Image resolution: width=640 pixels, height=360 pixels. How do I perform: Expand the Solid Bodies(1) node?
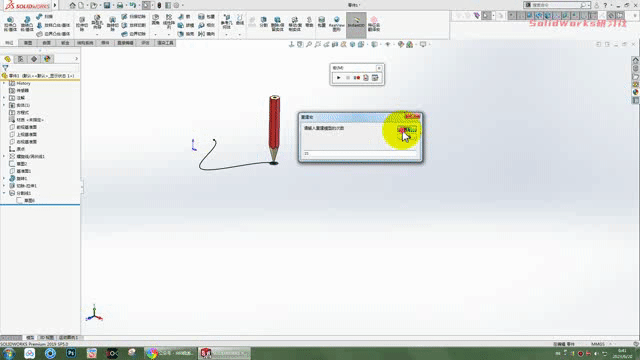point(4,105)
